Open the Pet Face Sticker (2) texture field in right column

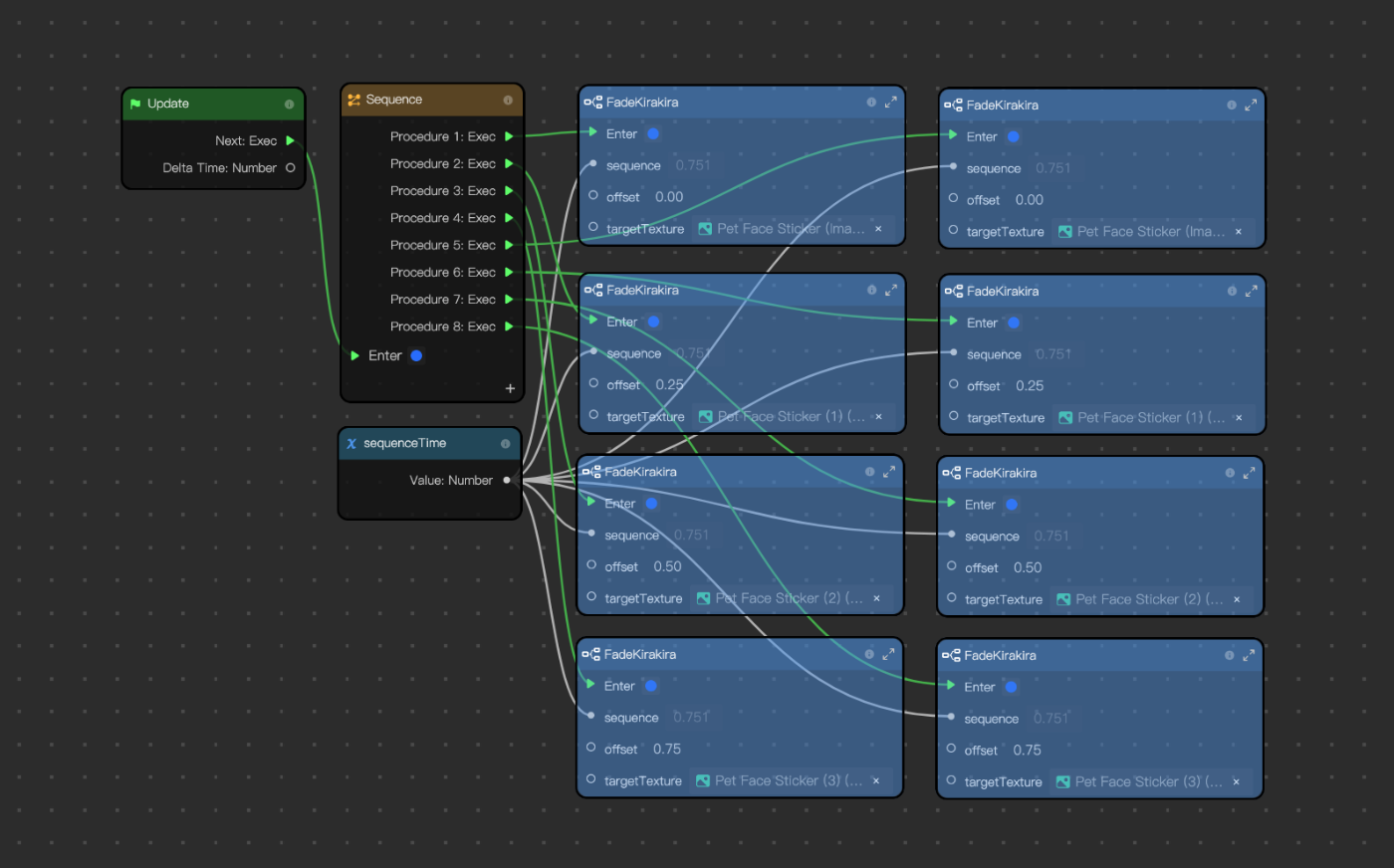click(1151, 600)
